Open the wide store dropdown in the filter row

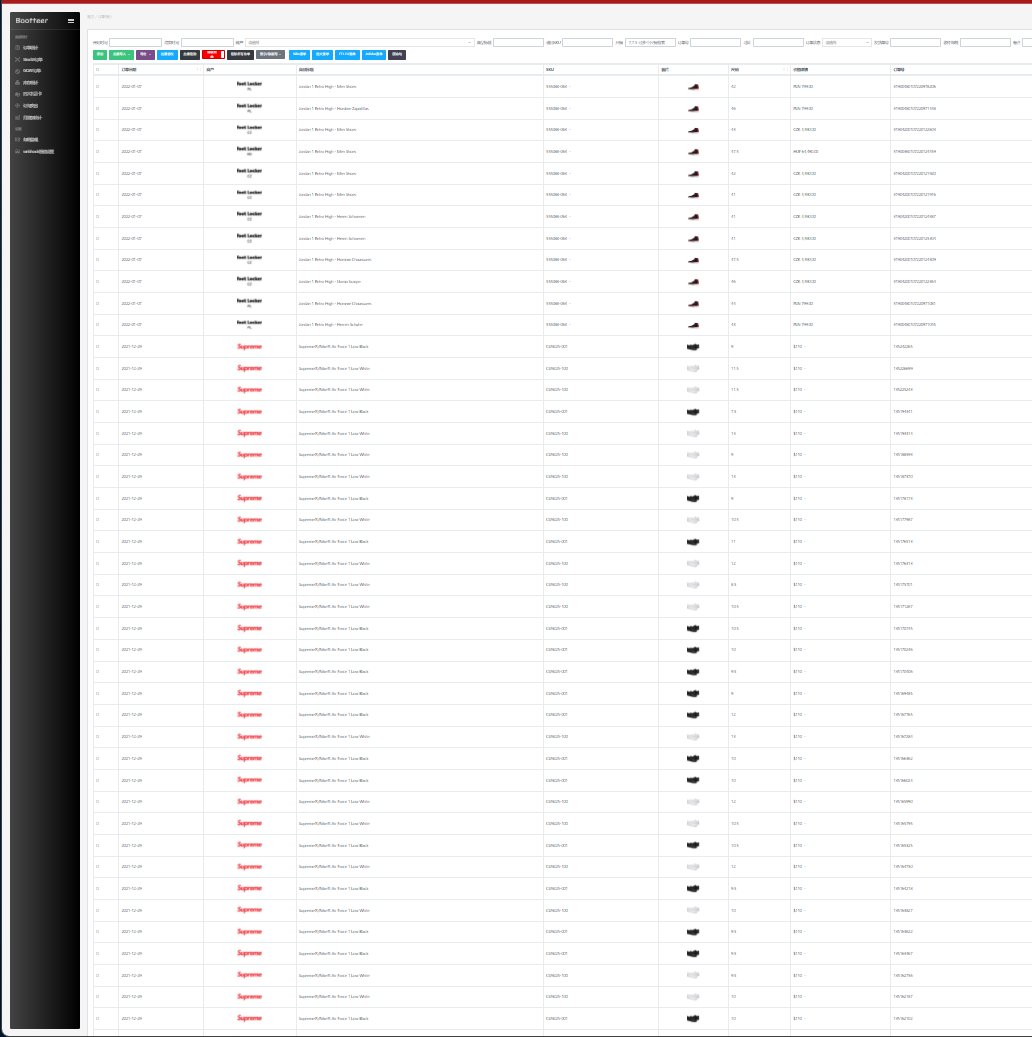[360, 42]
